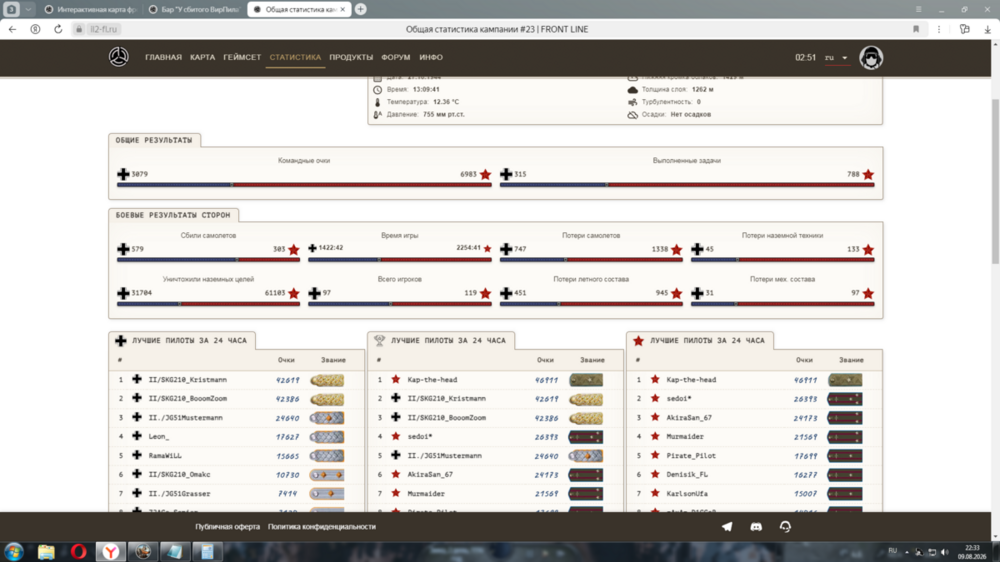This screenshot has width=1000, height=562.
Task: Open the site logo in the navigation bar
Action: (x=119, y=57)
